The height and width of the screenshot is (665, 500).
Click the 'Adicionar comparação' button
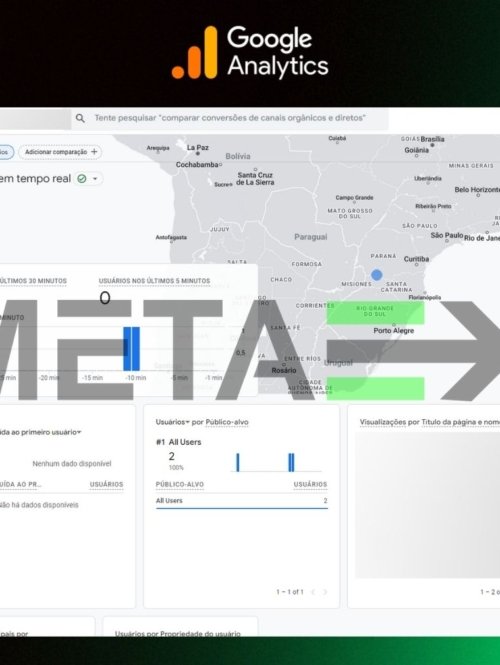tap(60, 152)
